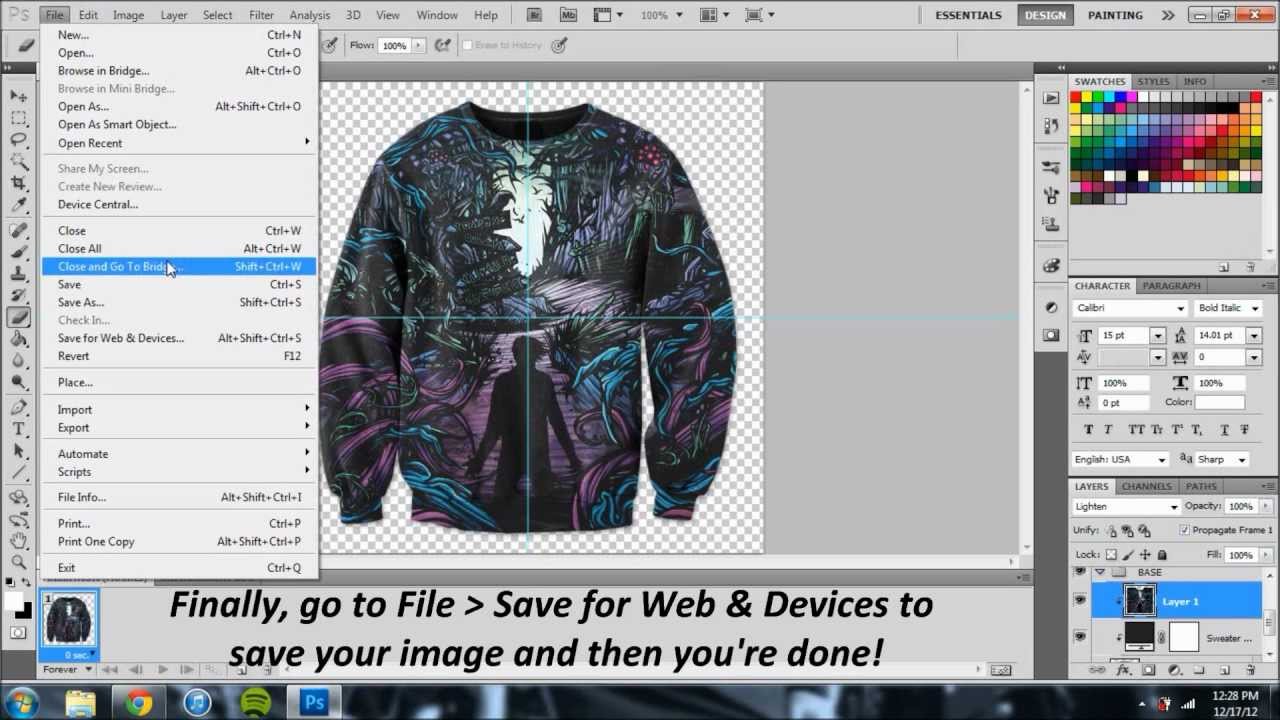This screenshot has width=1280, height=720.
Task: Open the English: USA language dropdown
Action: pos(1161,460)
